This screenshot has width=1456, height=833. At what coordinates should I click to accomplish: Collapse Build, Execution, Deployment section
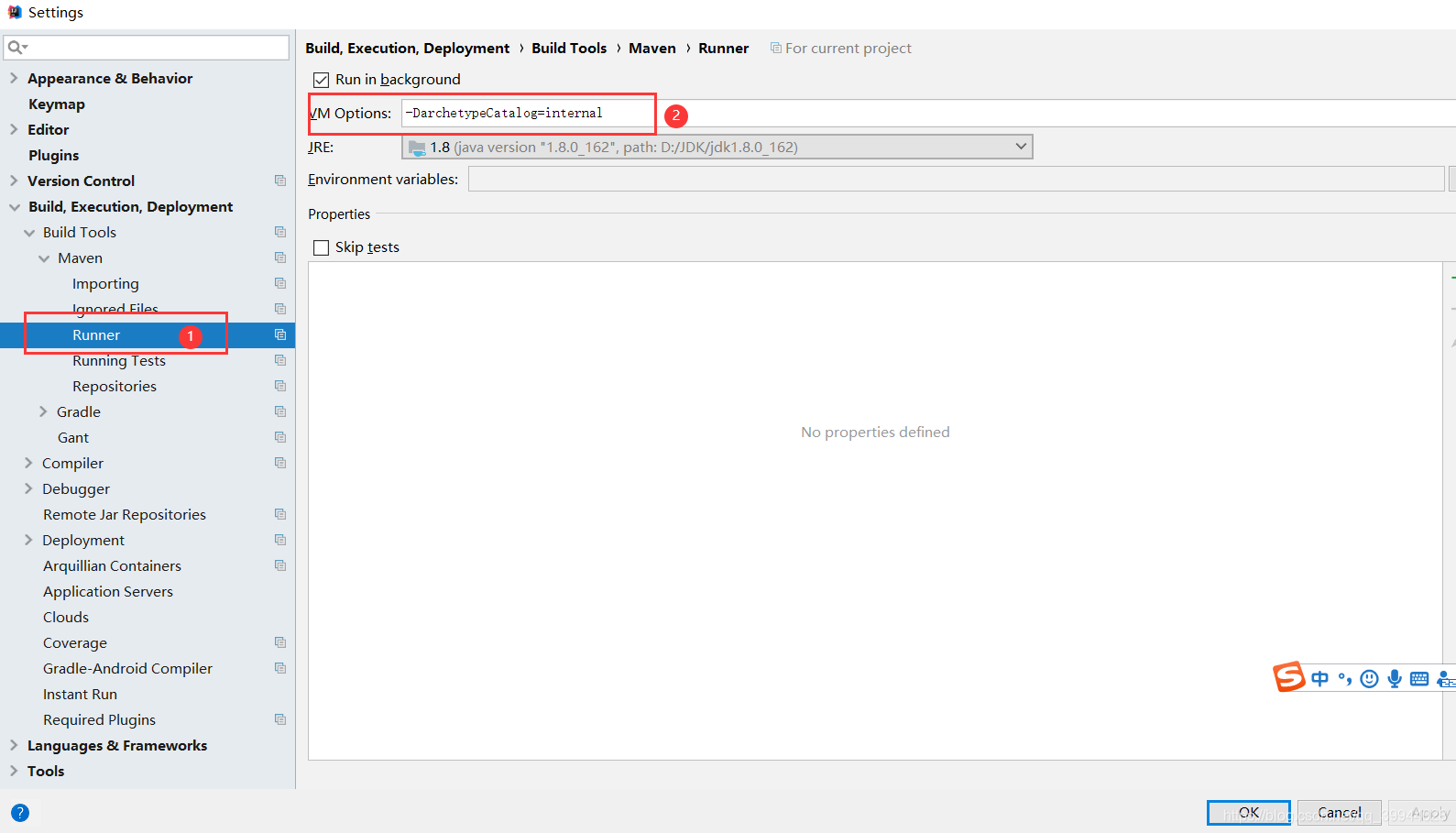point(14,207)
